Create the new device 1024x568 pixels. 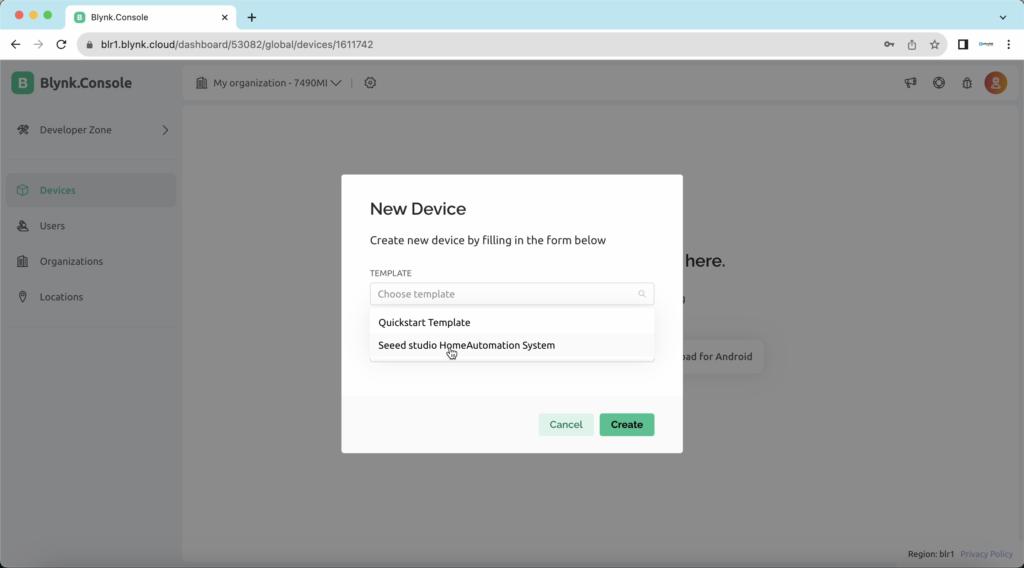[626, 424]
